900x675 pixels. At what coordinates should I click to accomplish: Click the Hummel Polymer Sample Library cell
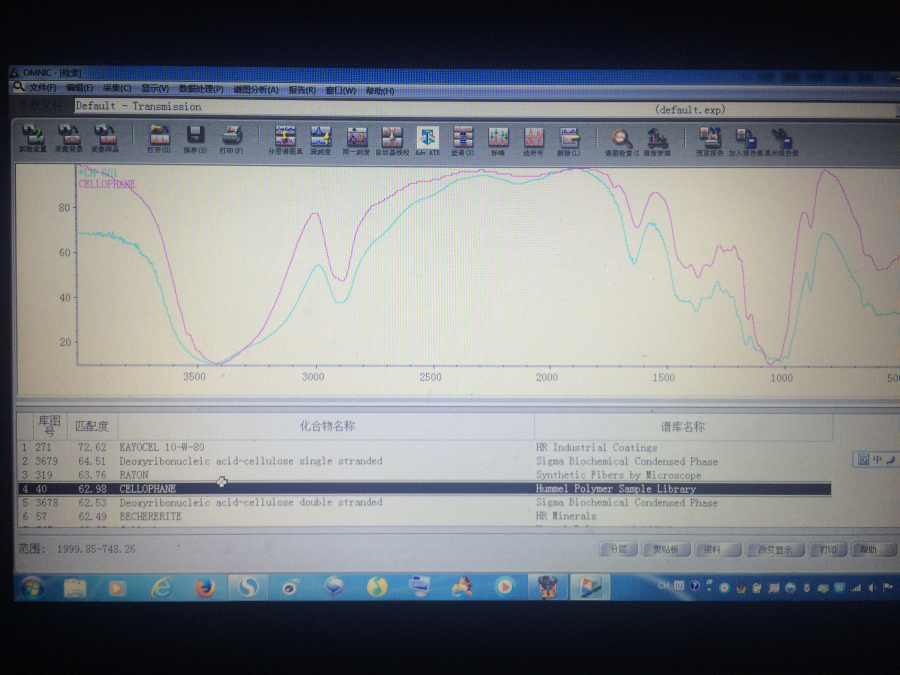(616, 489)
